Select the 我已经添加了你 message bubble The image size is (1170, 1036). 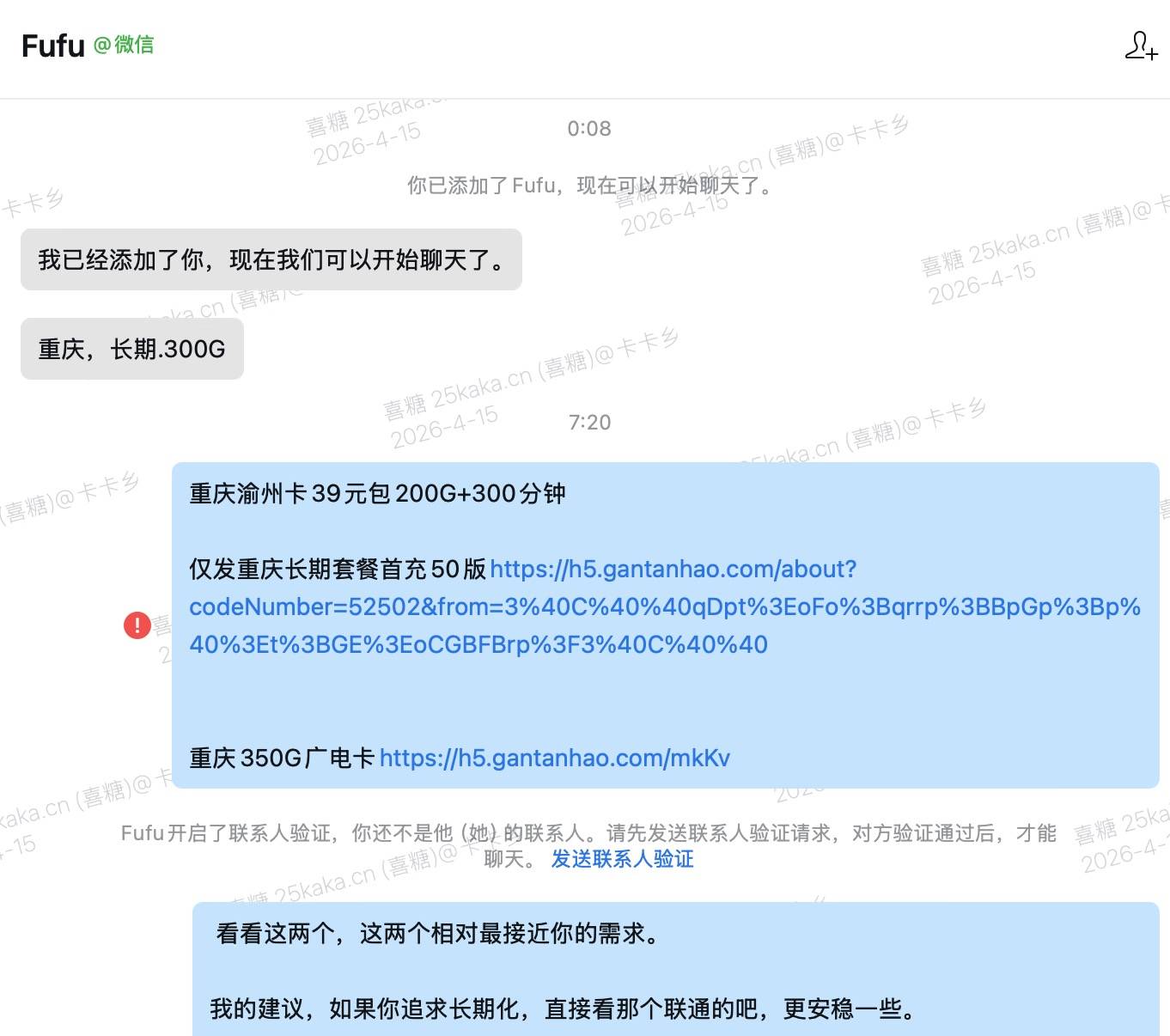click(x=271, y=259)
